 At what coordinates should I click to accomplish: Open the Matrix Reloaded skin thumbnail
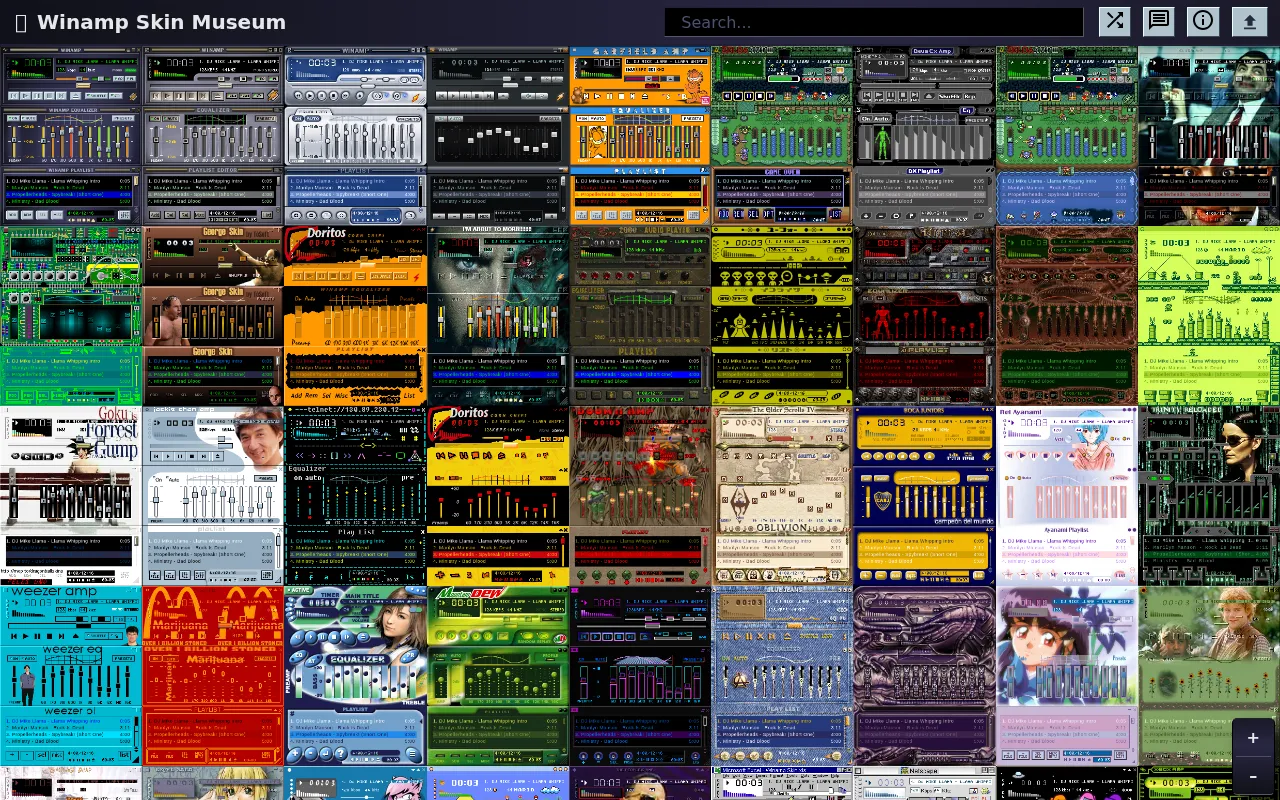(x=1209, y=495)
